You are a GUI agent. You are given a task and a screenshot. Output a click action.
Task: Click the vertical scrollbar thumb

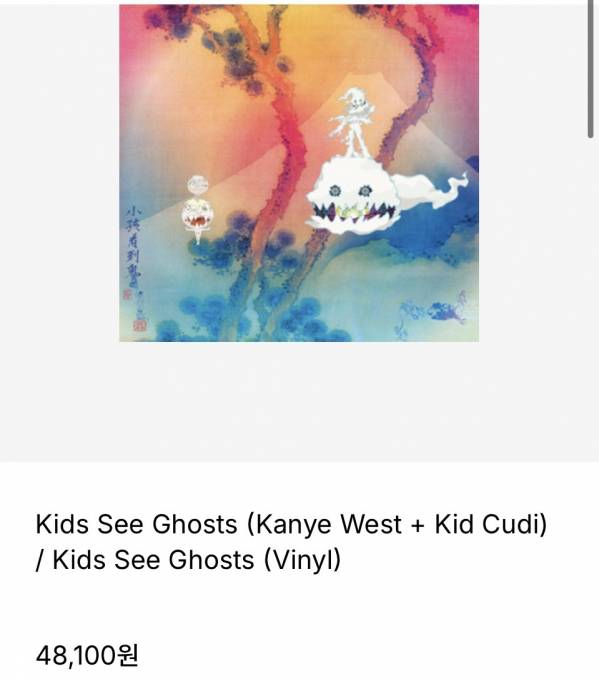[591, 69]
